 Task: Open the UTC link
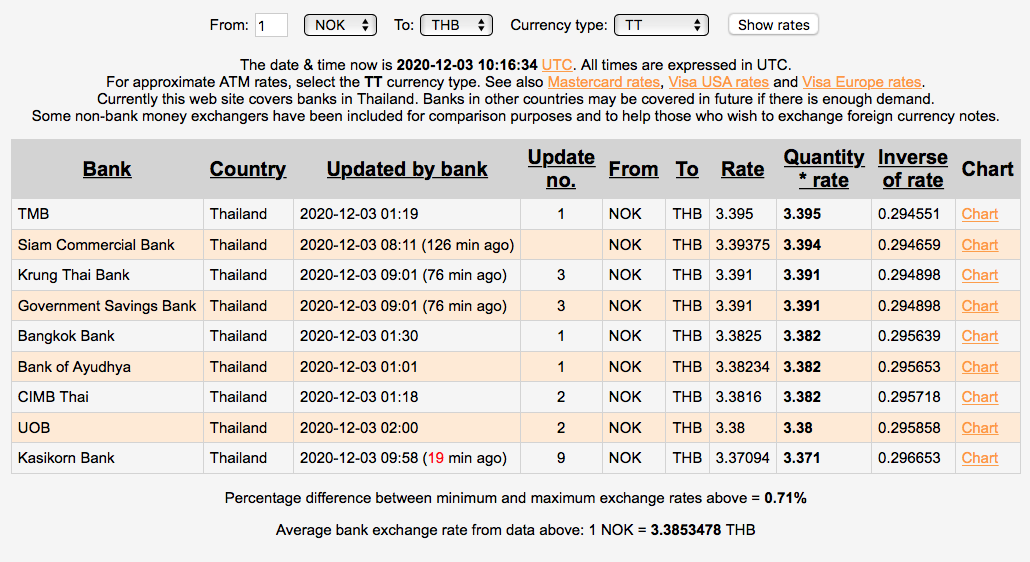[x=557, y=65]
